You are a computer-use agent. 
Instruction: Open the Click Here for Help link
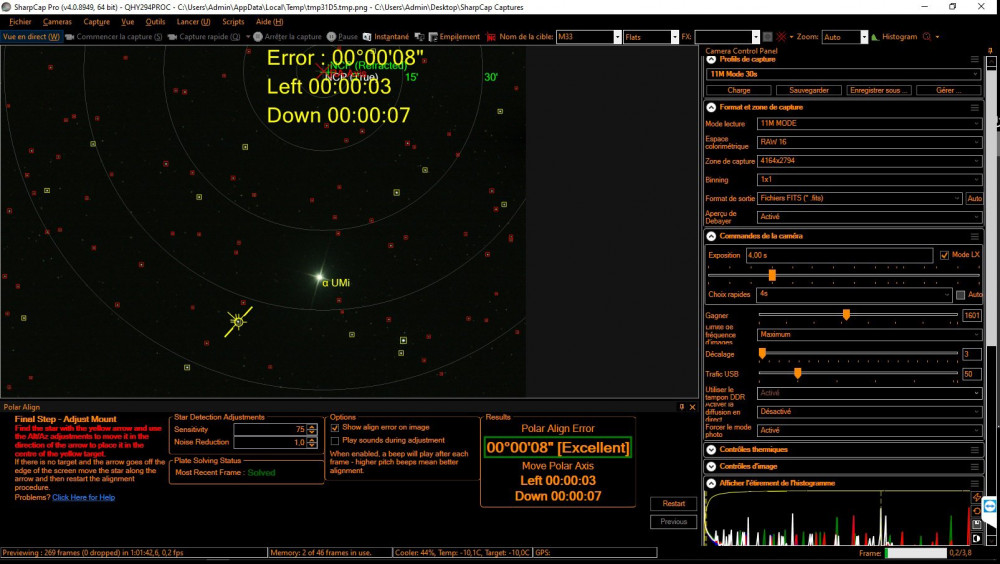pyautogui.click(x=84, y=498)
